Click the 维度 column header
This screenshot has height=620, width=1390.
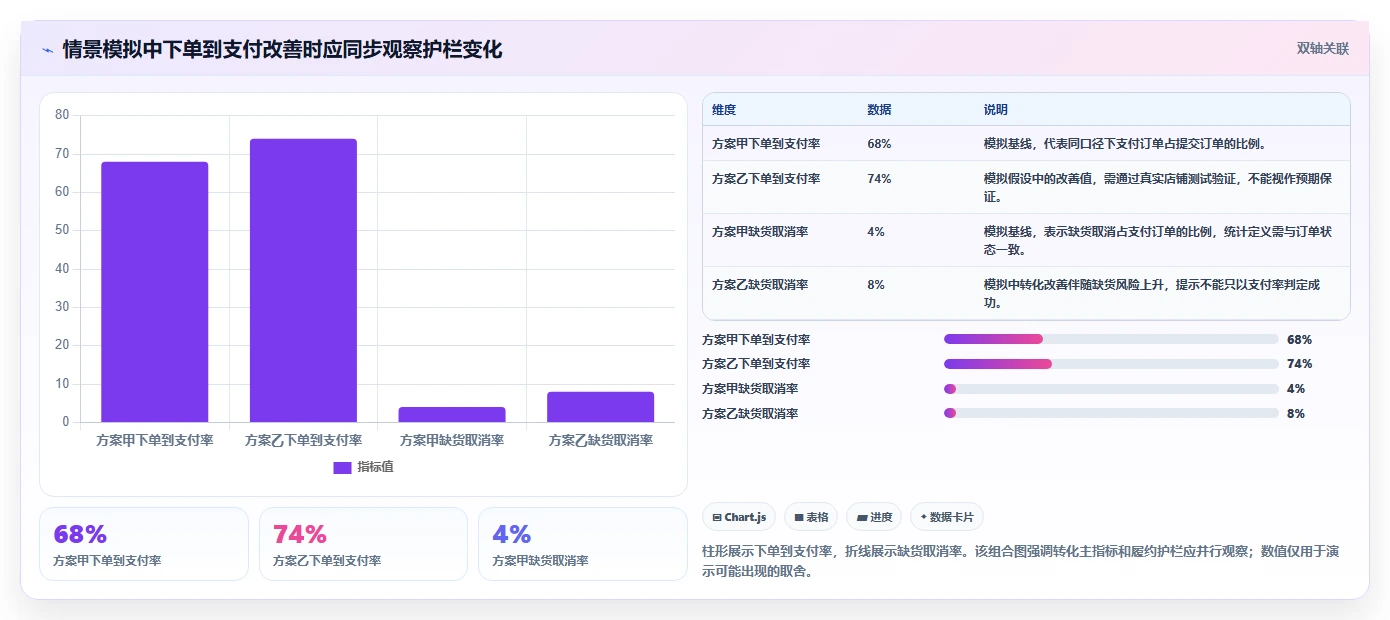724,110
